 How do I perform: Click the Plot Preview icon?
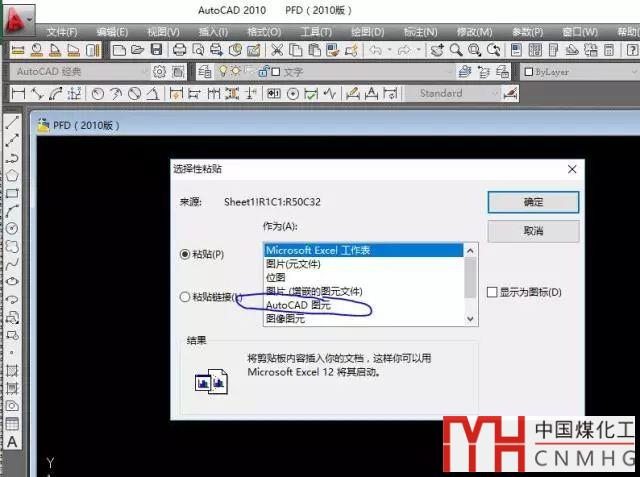coord(198,50)
